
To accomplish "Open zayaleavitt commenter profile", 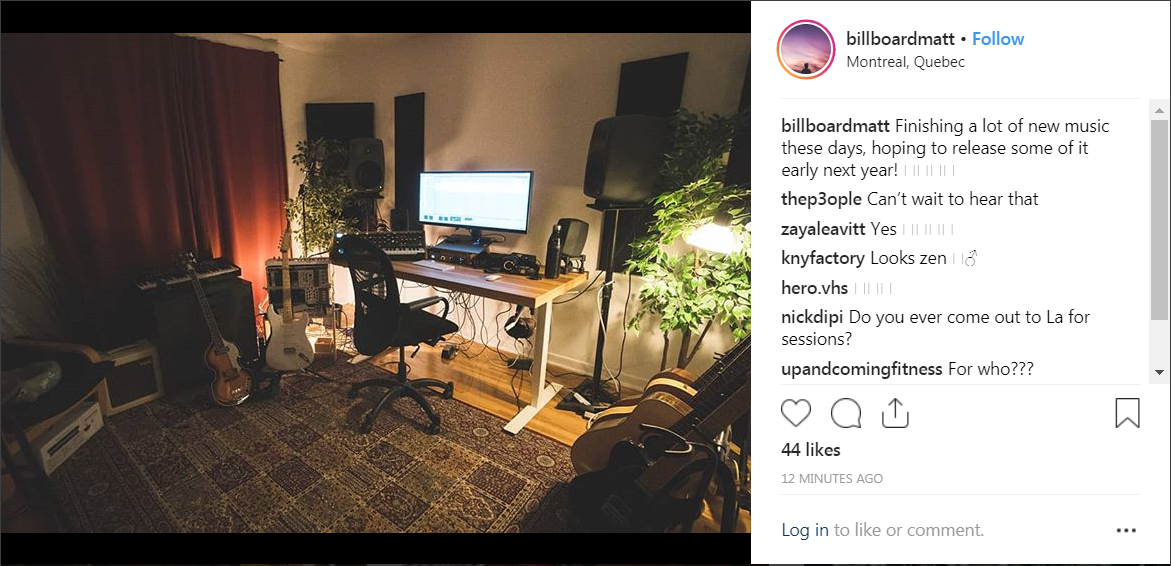I will click(x=824, y=229).
